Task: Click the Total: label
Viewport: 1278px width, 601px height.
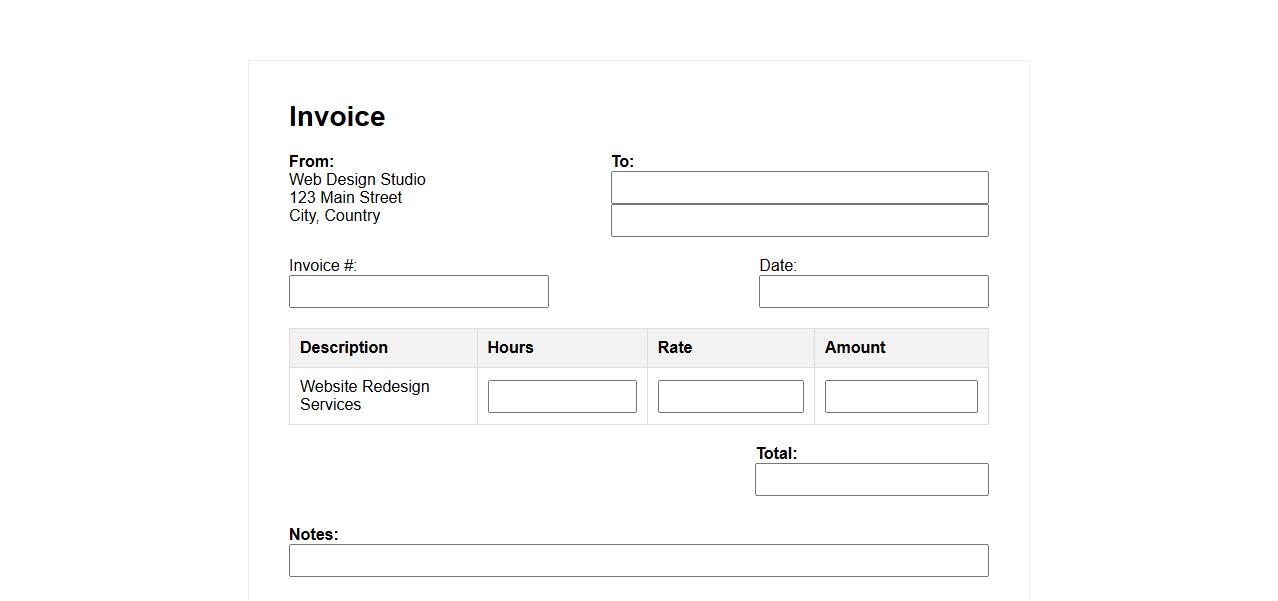Action: pos(776,453)
